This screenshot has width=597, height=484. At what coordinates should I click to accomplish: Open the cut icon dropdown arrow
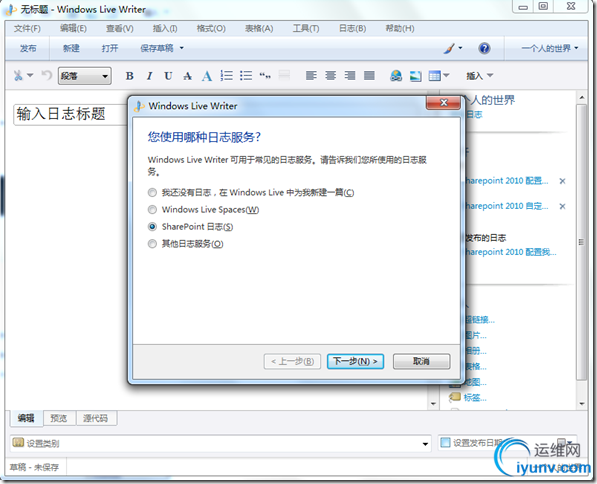click(30, 75)
